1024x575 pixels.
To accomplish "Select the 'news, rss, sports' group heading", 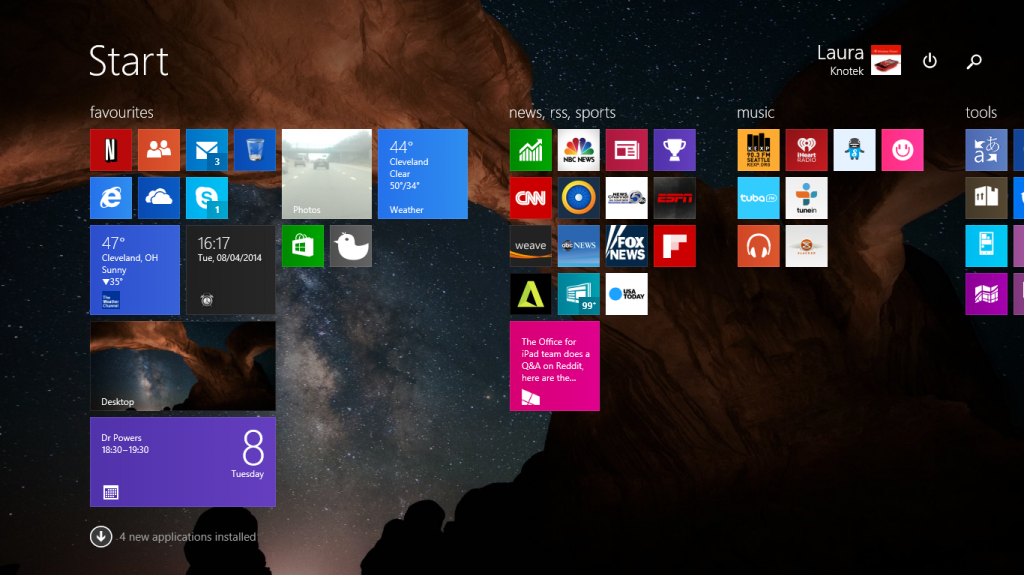I will click(562, 112).
